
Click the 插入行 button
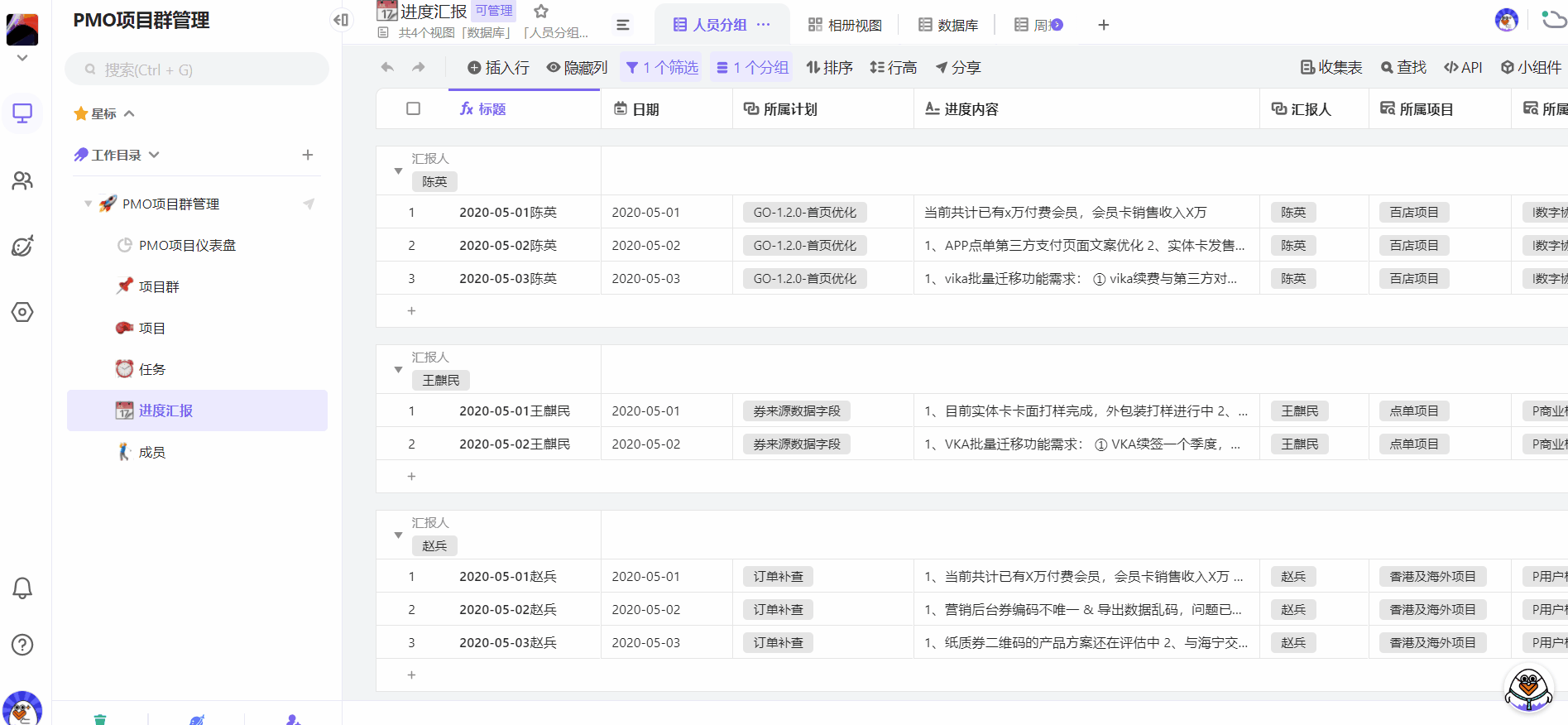click(x=498, y=67)
